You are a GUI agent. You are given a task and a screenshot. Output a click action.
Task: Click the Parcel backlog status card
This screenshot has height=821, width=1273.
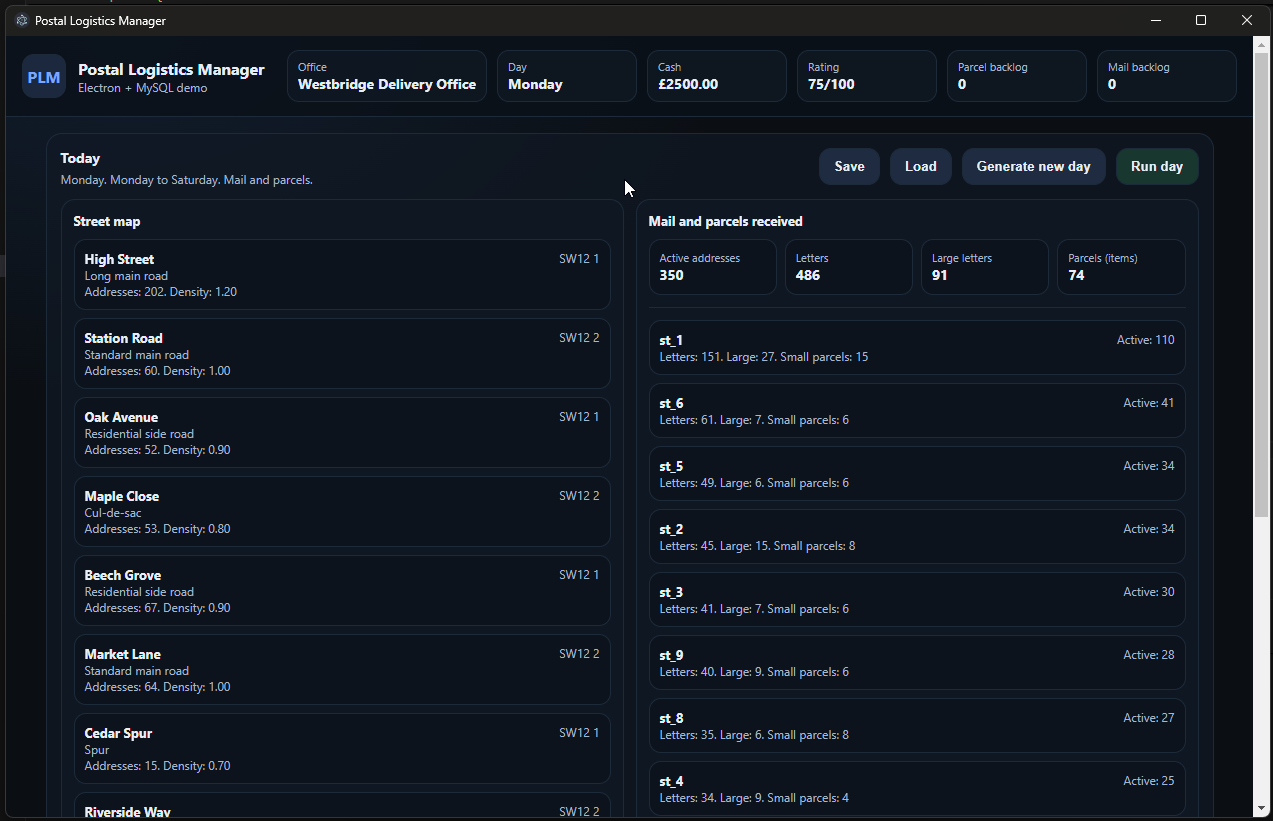(x=1016, y=76)
